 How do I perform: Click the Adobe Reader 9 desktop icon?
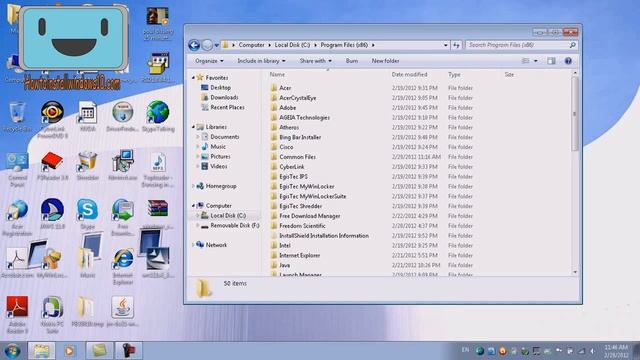[17, 315]
